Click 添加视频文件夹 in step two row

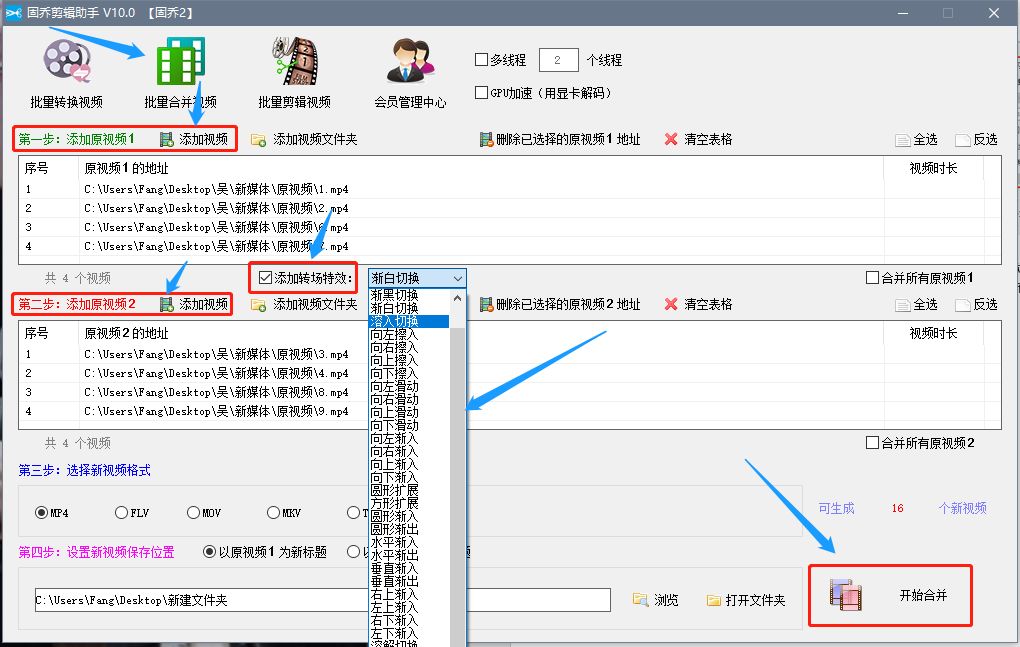[x=304, y=304]
